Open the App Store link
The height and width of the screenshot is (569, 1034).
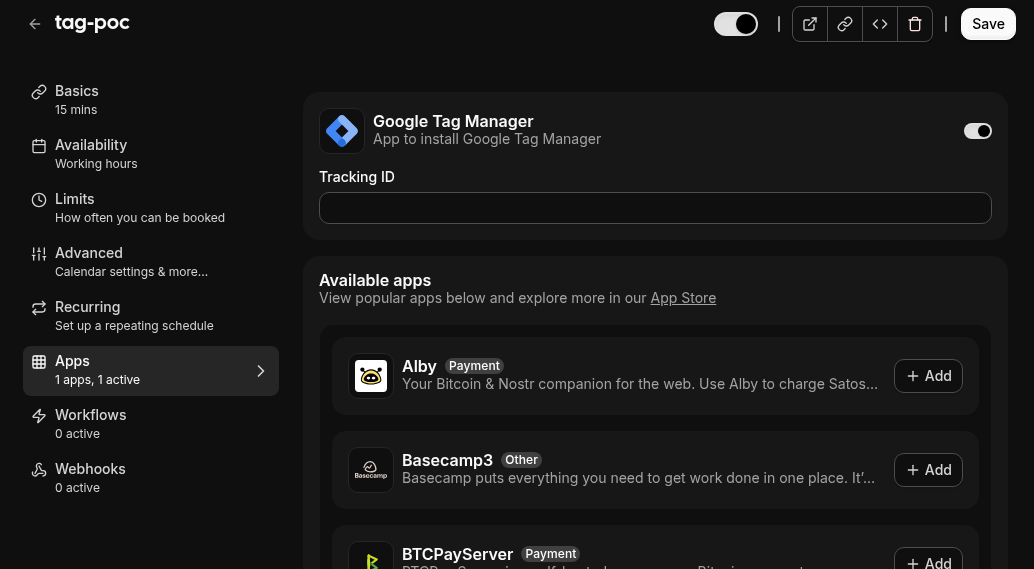click(683, 298)
